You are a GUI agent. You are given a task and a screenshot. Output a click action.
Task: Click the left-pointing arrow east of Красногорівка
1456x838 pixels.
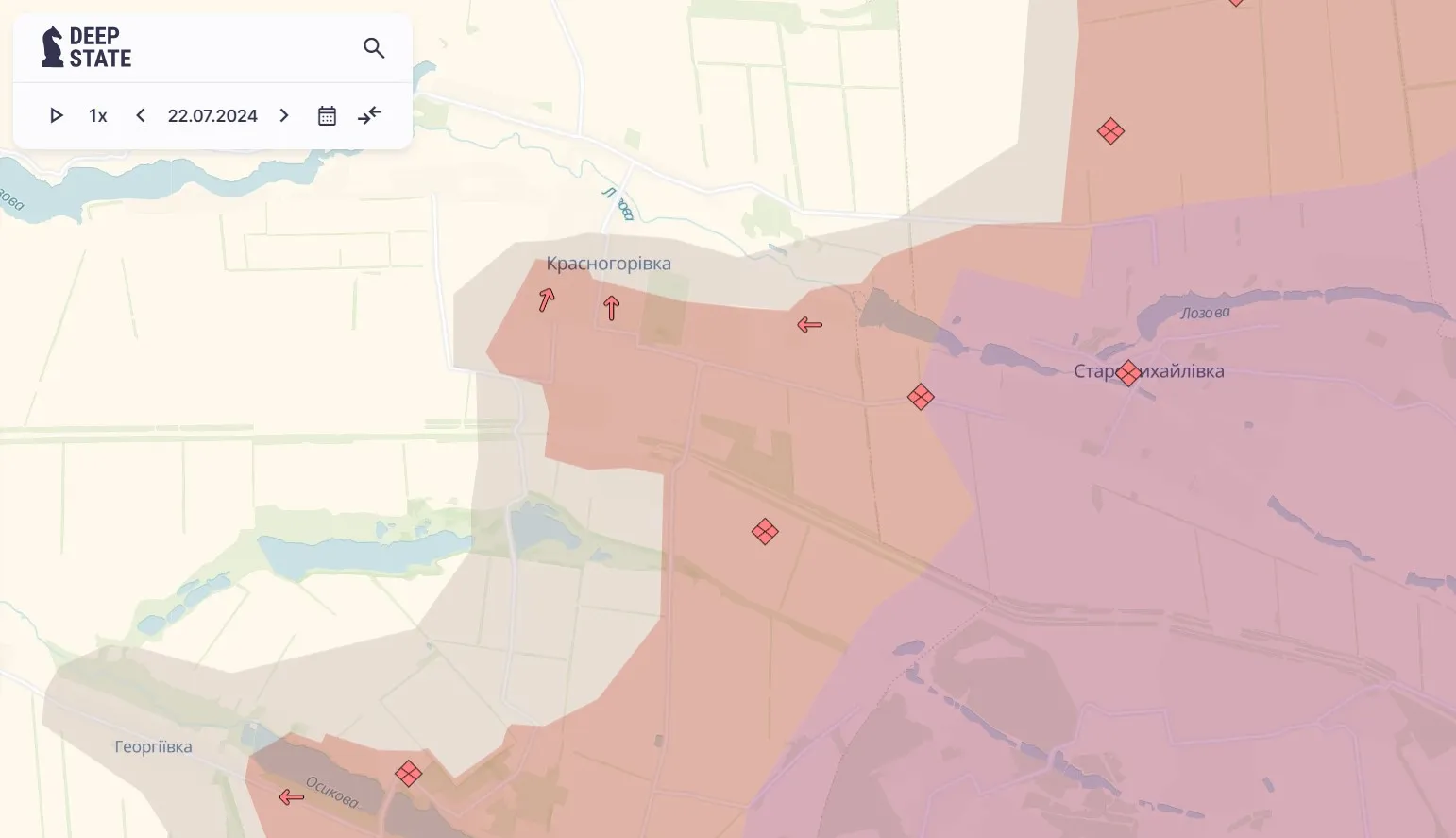click(809, 325)
